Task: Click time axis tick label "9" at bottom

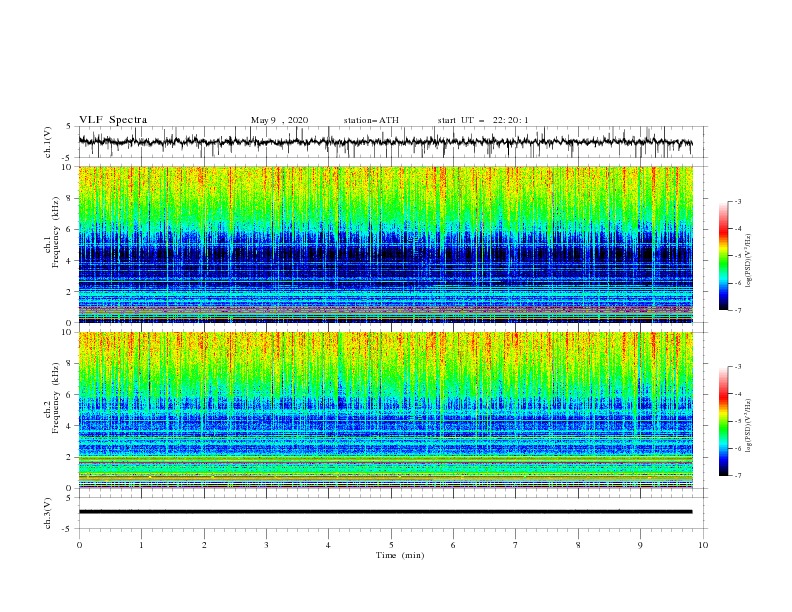Action: point(640,545)
